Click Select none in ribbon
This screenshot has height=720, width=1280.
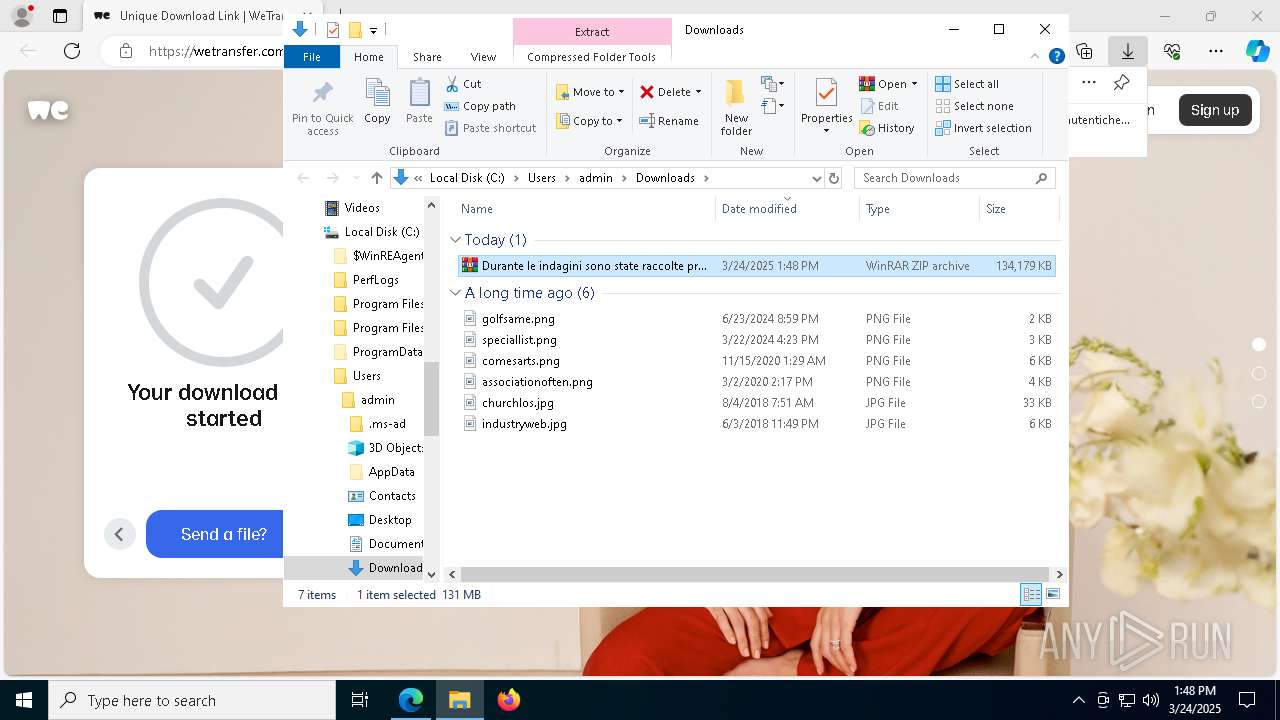click(975, 106)
